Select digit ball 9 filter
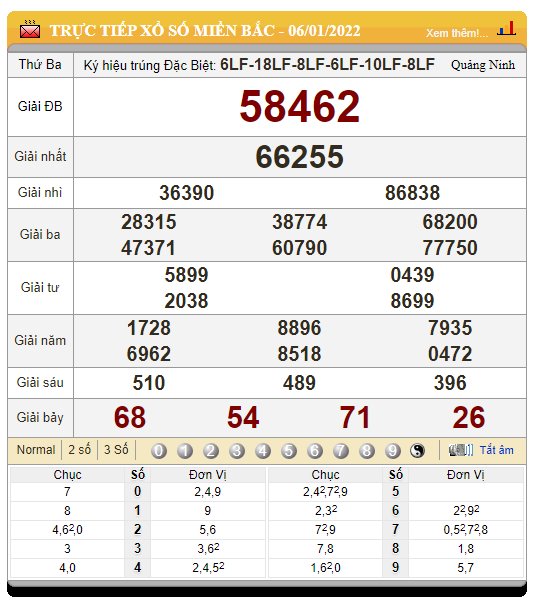The width and height of the screenshot is (533, 602). (x=392, y=450)
